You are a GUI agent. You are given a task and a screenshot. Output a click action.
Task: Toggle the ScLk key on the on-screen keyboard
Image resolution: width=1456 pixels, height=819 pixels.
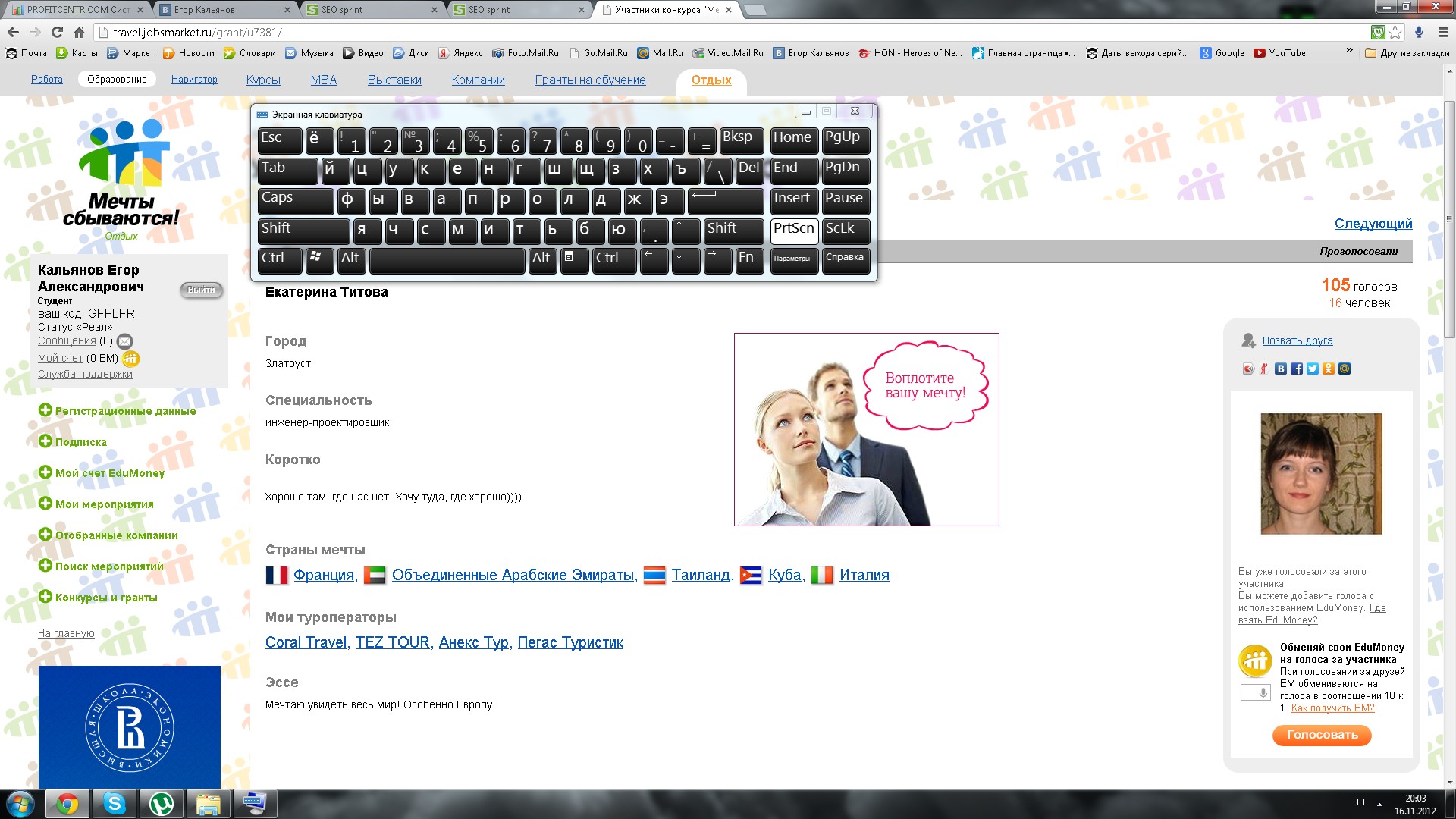(x=845, y=231)
